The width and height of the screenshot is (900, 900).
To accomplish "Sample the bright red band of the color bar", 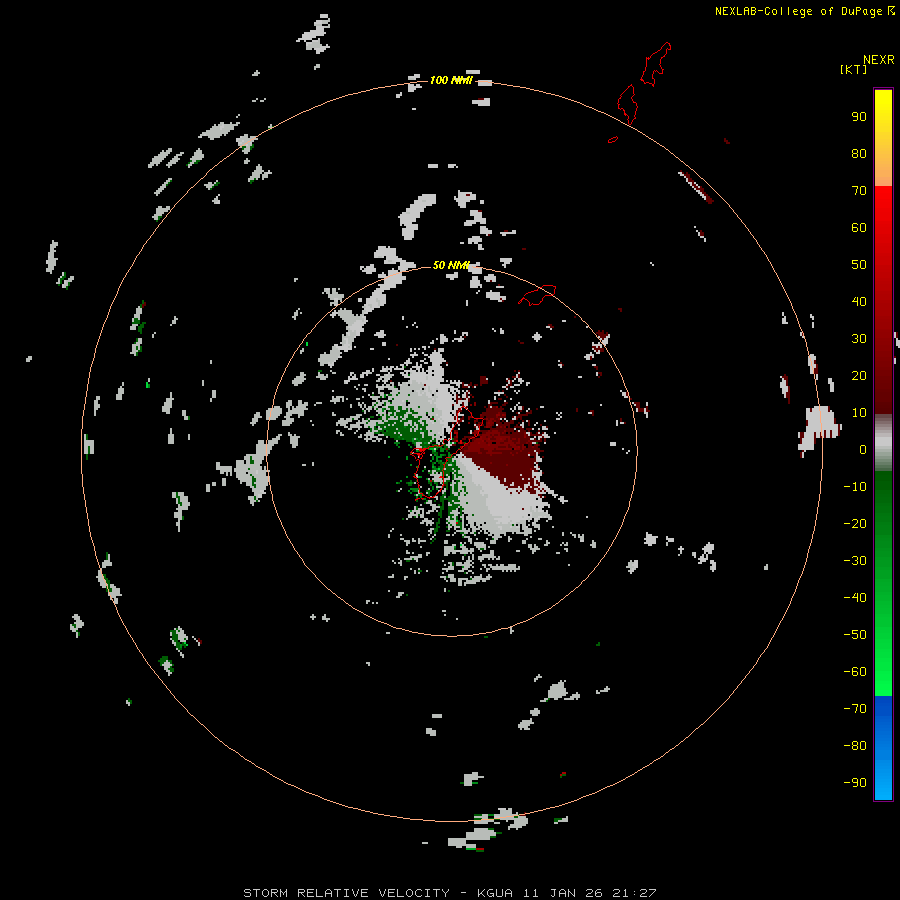I will pyautogui.click(x=883, y=210).
